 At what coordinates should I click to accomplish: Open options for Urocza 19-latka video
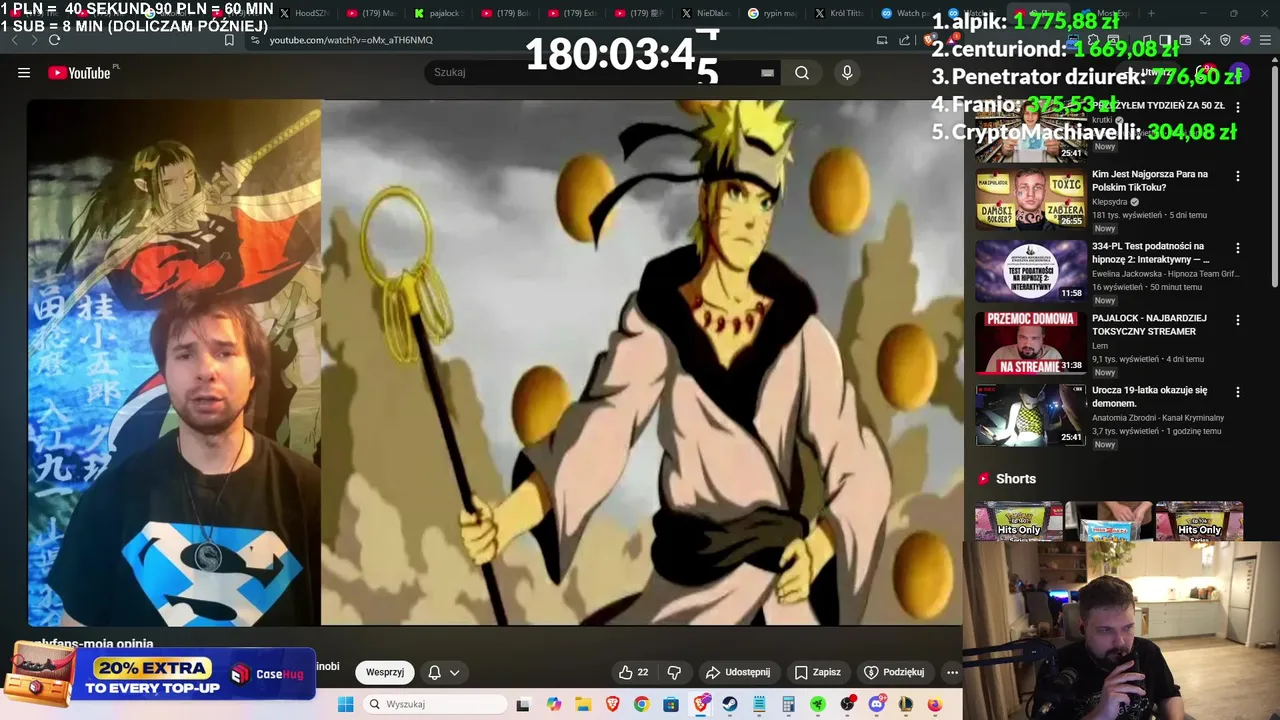[1238, 392]
